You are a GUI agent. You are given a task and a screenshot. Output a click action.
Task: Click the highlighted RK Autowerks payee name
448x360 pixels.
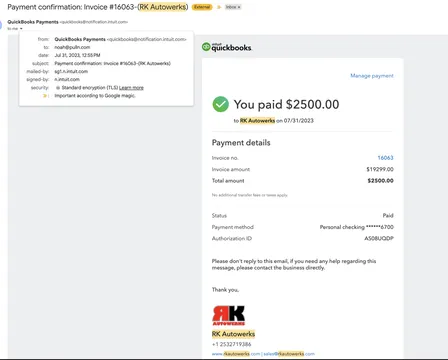coord(257,121)
